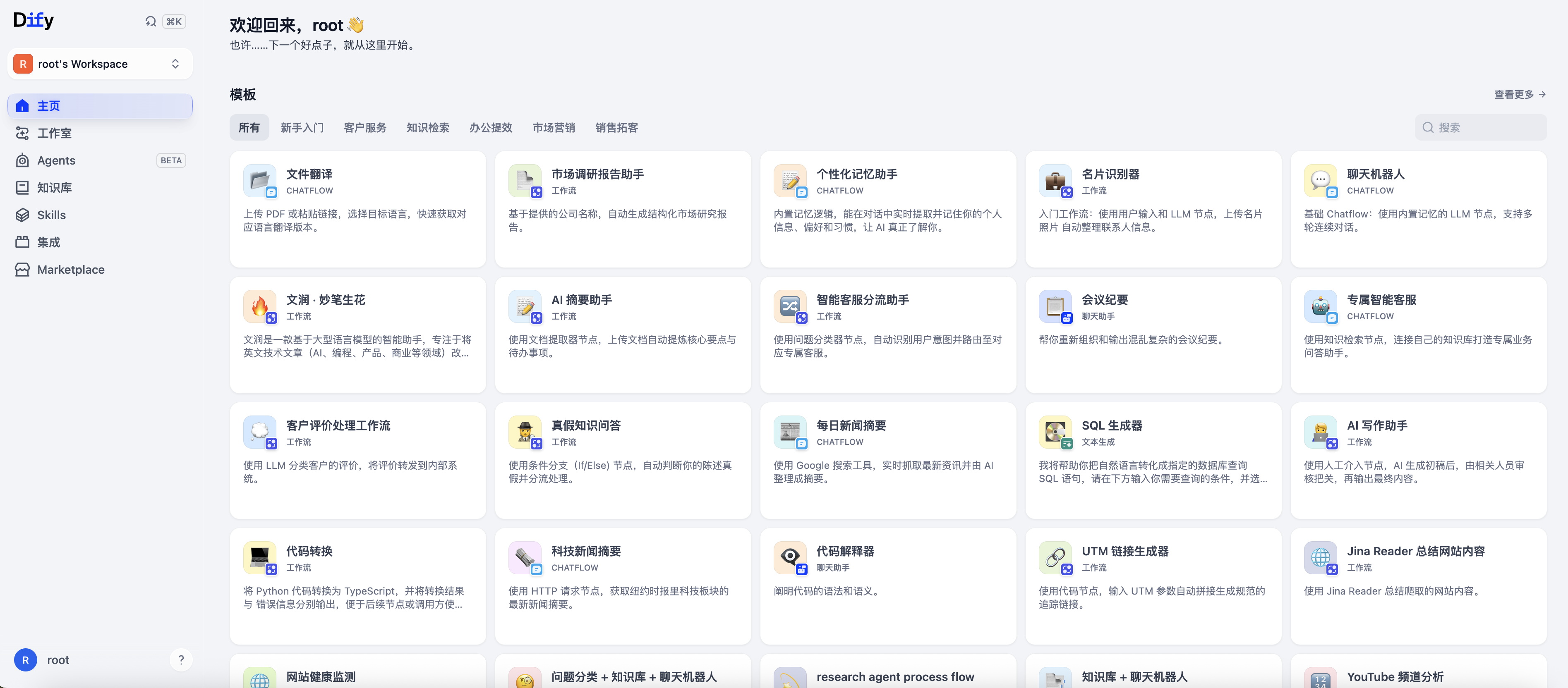
Task: Open the search shortcut icon next to ⌘K
Action: 150,21
